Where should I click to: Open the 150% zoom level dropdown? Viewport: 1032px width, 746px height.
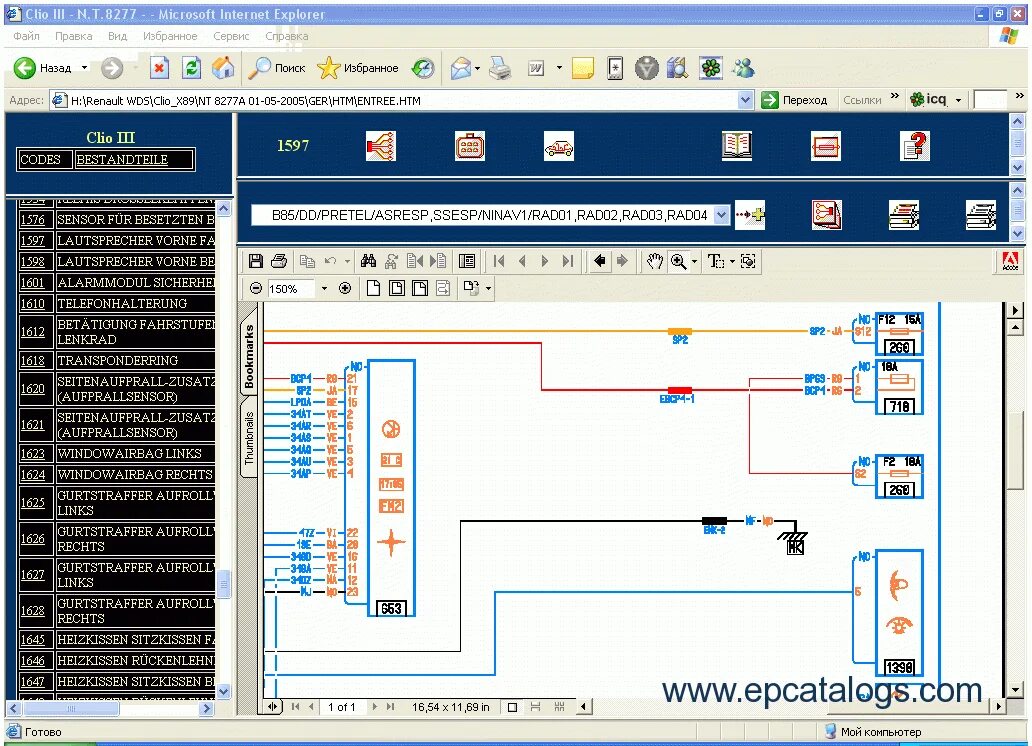pyautogui.click(x=324, y=289)
